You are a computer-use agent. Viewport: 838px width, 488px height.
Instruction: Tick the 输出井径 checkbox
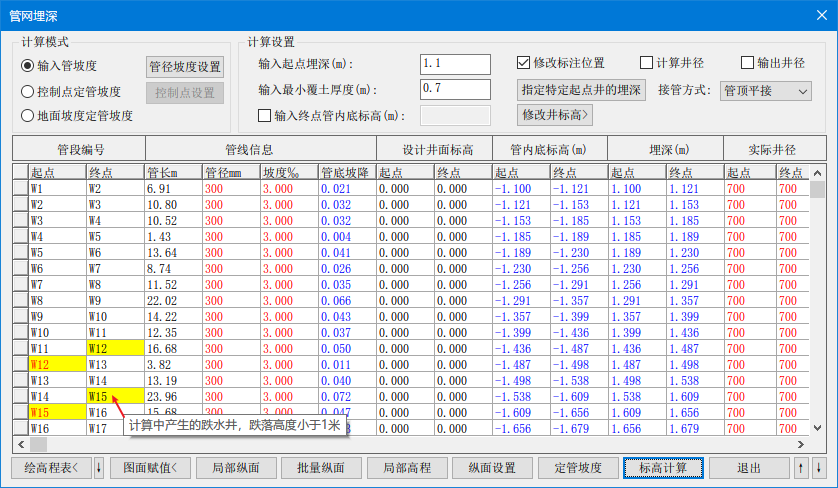click(747, 62)
